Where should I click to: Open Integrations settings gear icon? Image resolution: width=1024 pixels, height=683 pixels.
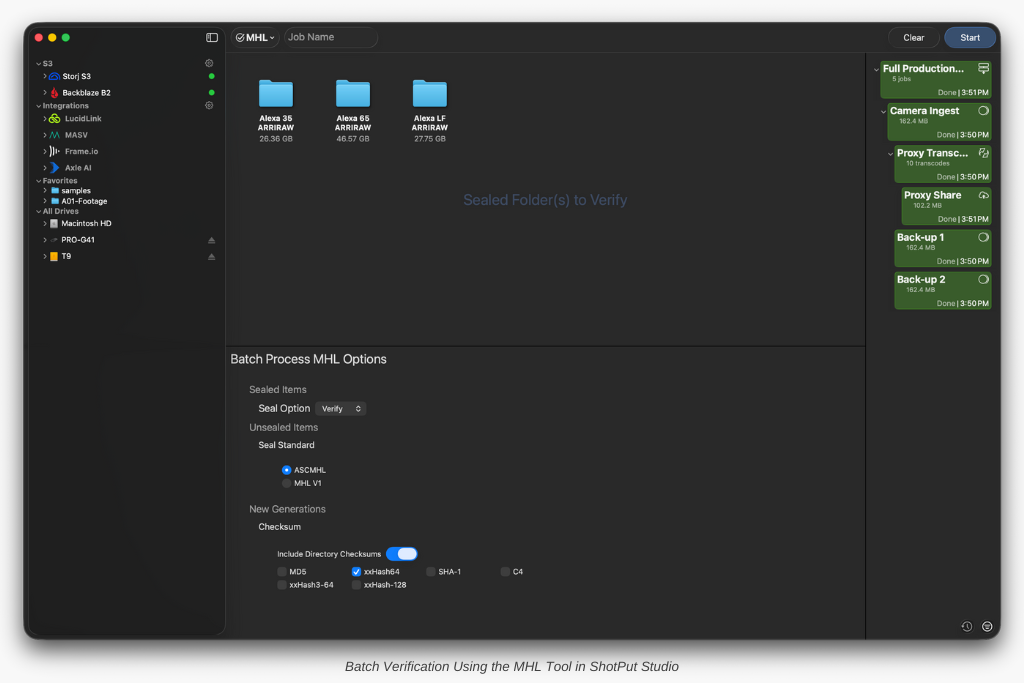[209, 105]
